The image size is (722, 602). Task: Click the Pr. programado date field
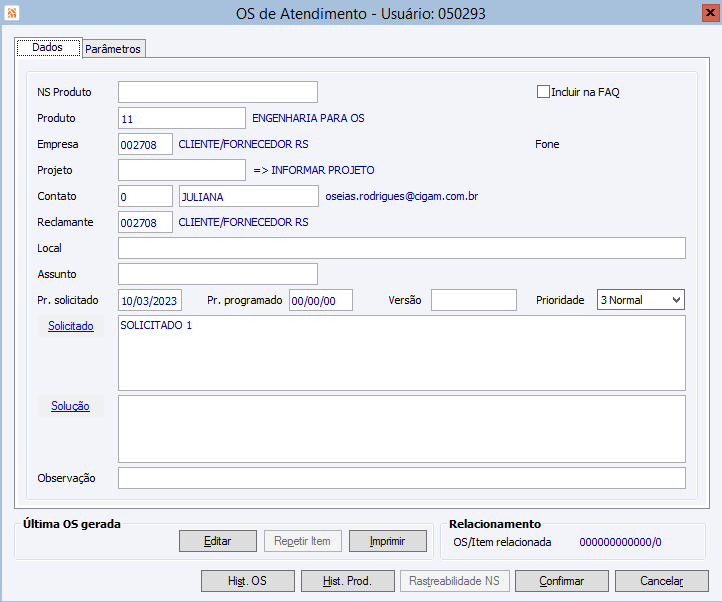pos(321,300)
